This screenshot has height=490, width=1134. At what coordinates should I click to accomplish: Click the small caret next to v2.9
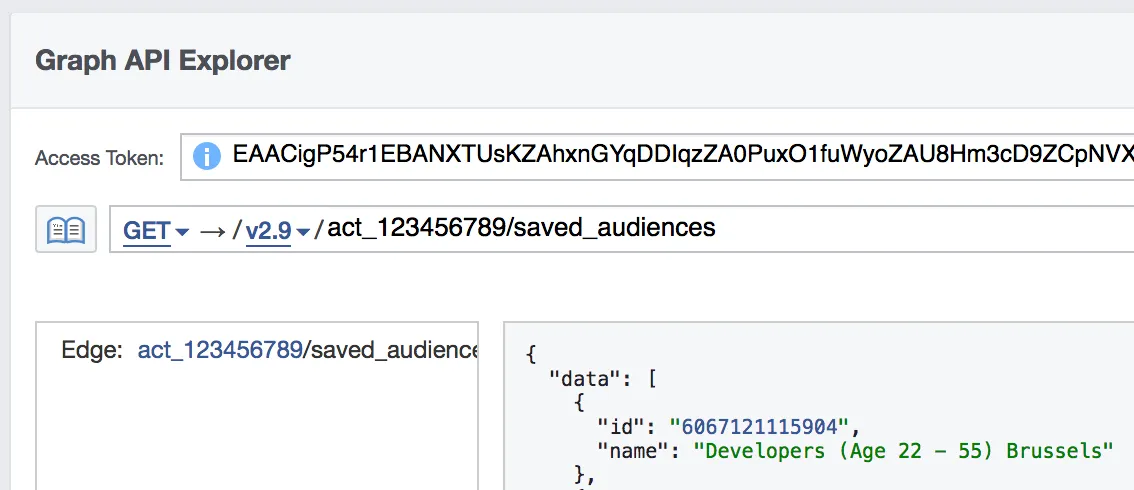click(x=303, y=232)
